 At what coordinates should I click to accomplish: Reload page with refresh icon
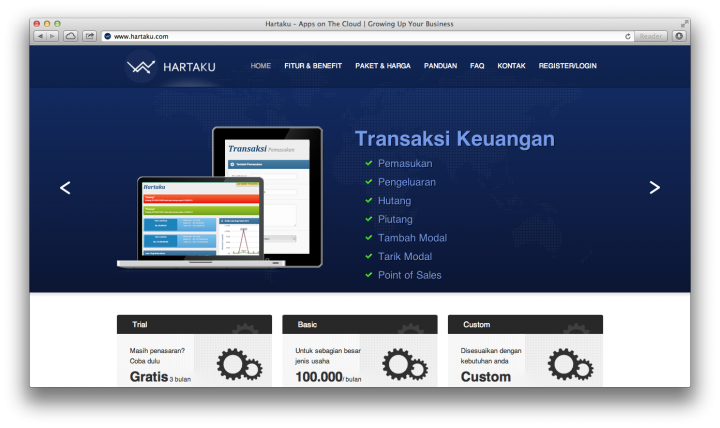click(x=628, y=36)
